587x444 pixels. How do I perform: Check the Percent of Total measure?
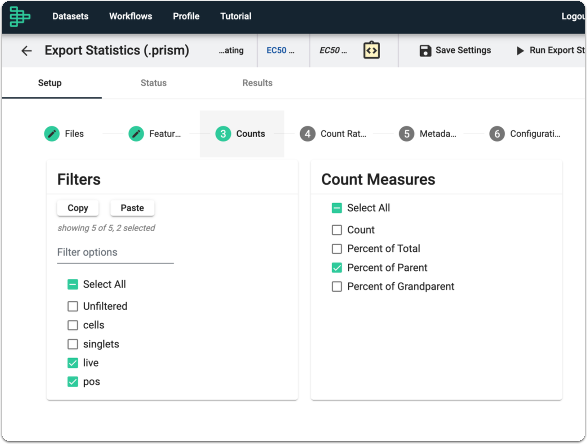click(337, 249)
